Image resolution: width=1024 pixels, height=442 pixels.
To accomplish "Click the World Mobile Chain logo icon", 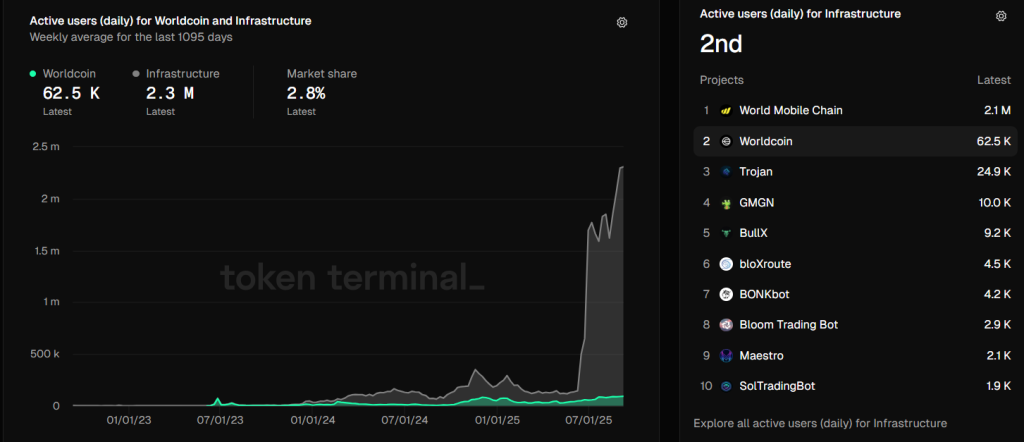I will click(726, 111).
